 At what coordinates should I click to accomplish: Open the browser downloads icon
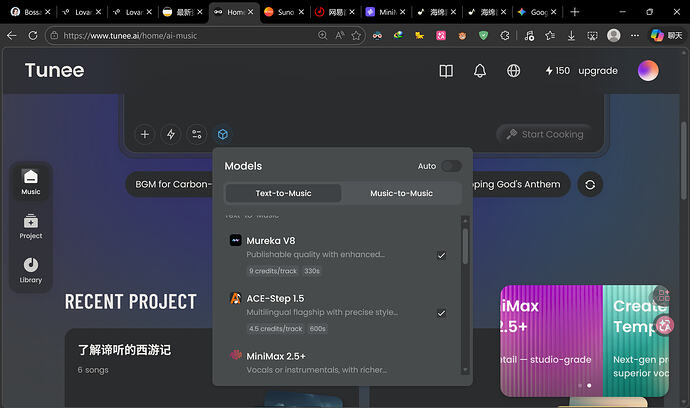click(x=571, y=36)
